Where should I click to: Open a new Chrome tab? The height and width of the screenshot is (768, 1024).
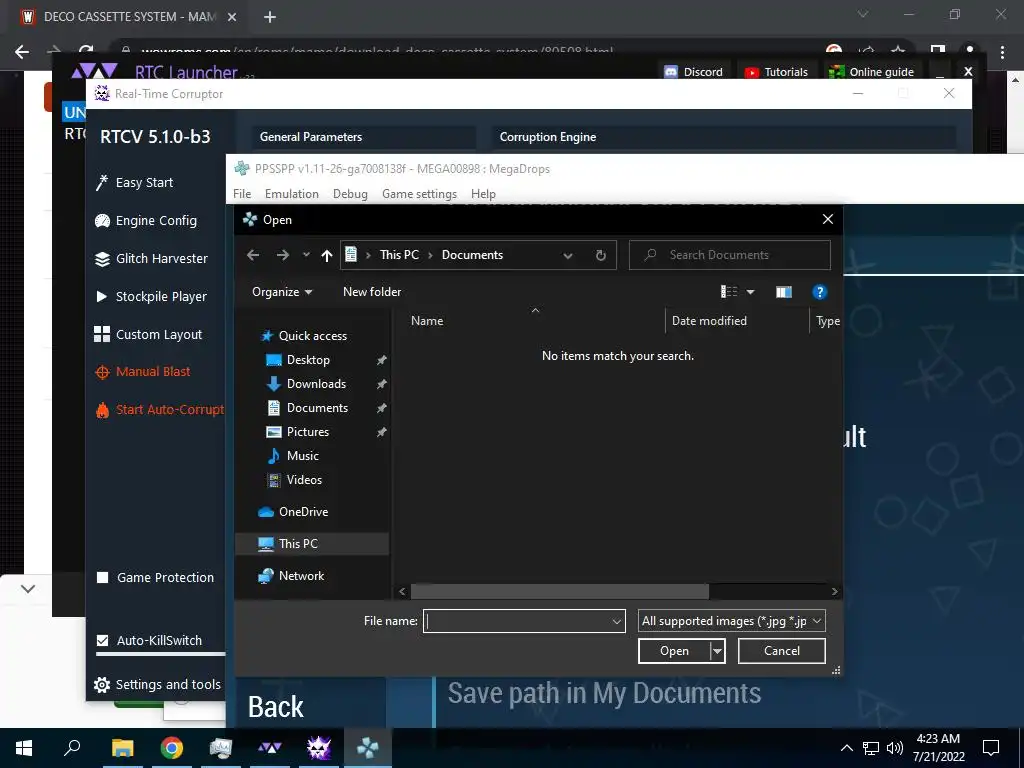click(x=270, y=17)
